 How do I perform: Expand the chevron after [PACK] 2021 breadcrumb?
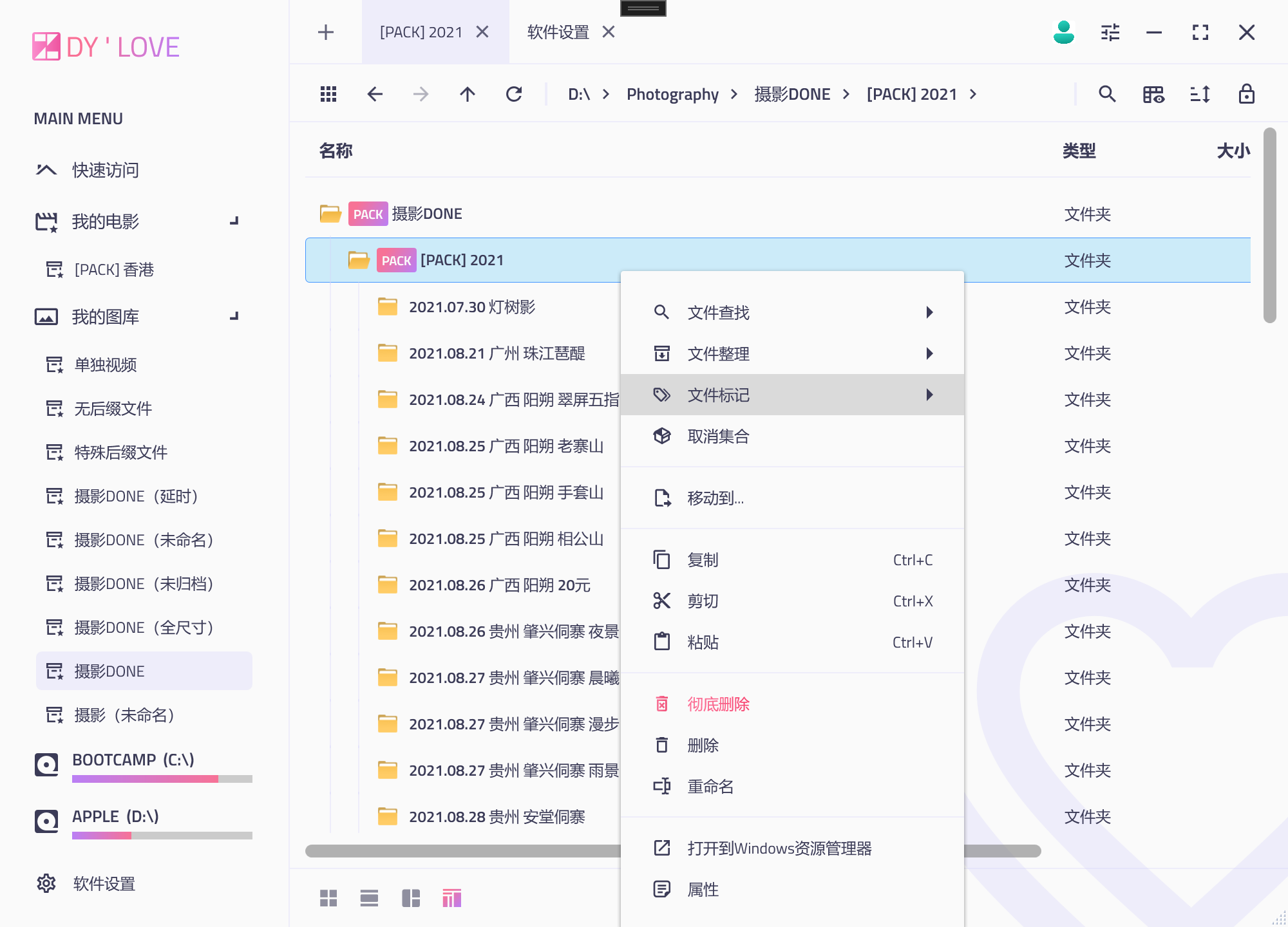click(973, 95)
